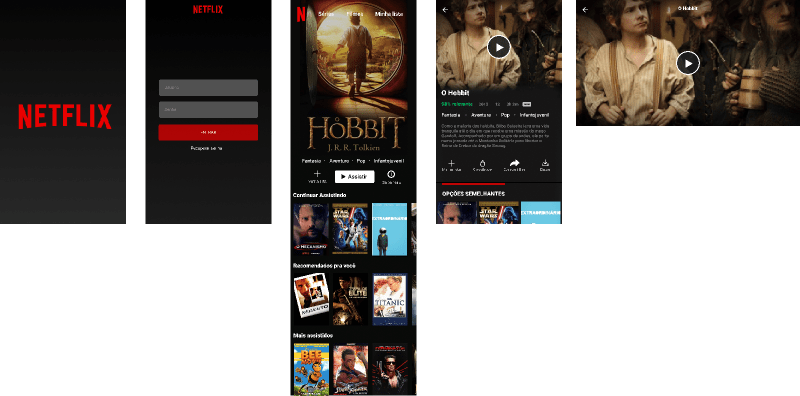The width and height of the screenshot is (800, 396).
Task: Open the Street Fighter poster
Action: pos(350,369)
